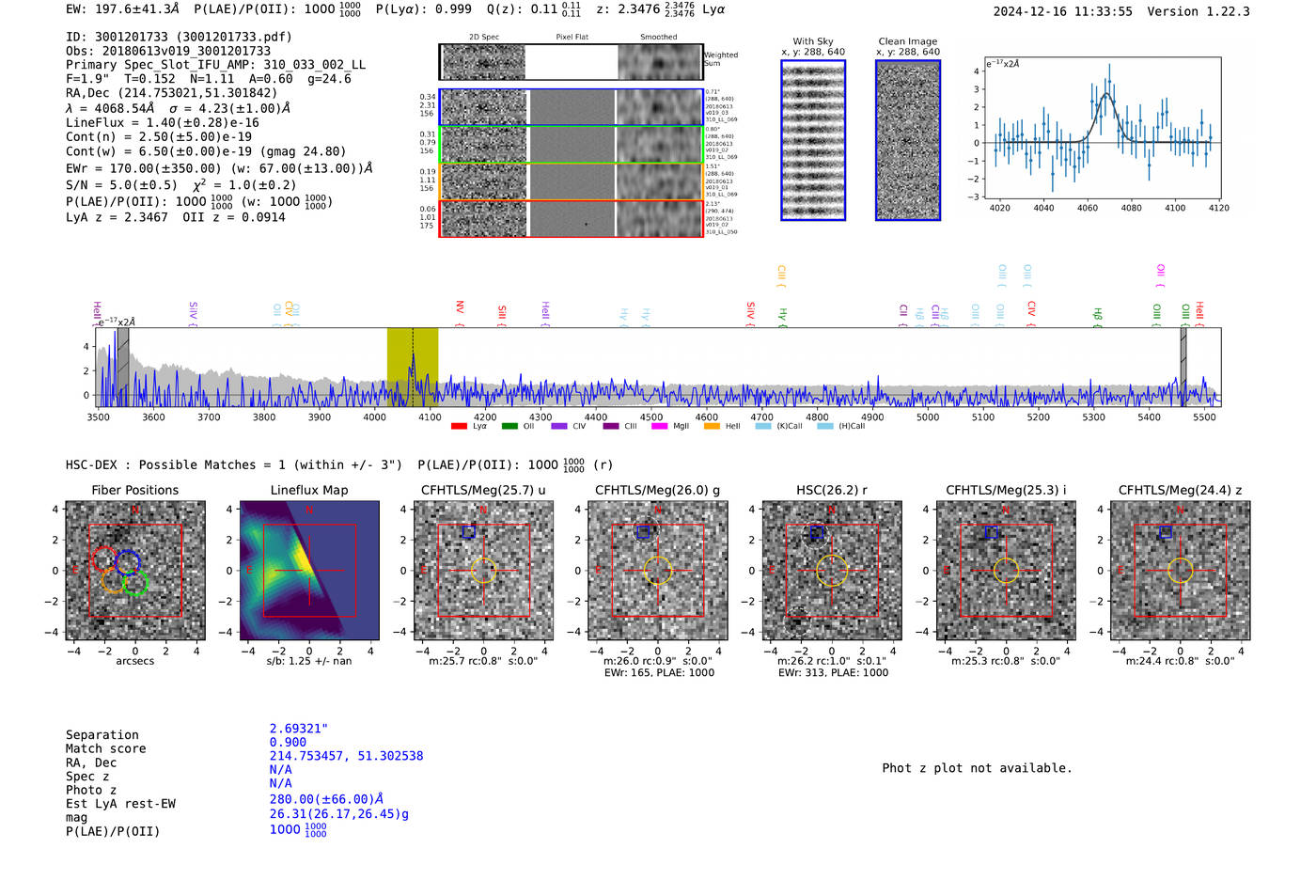
Task: Select the red-bordered fiber spectrum row
Action: [572, 219]
